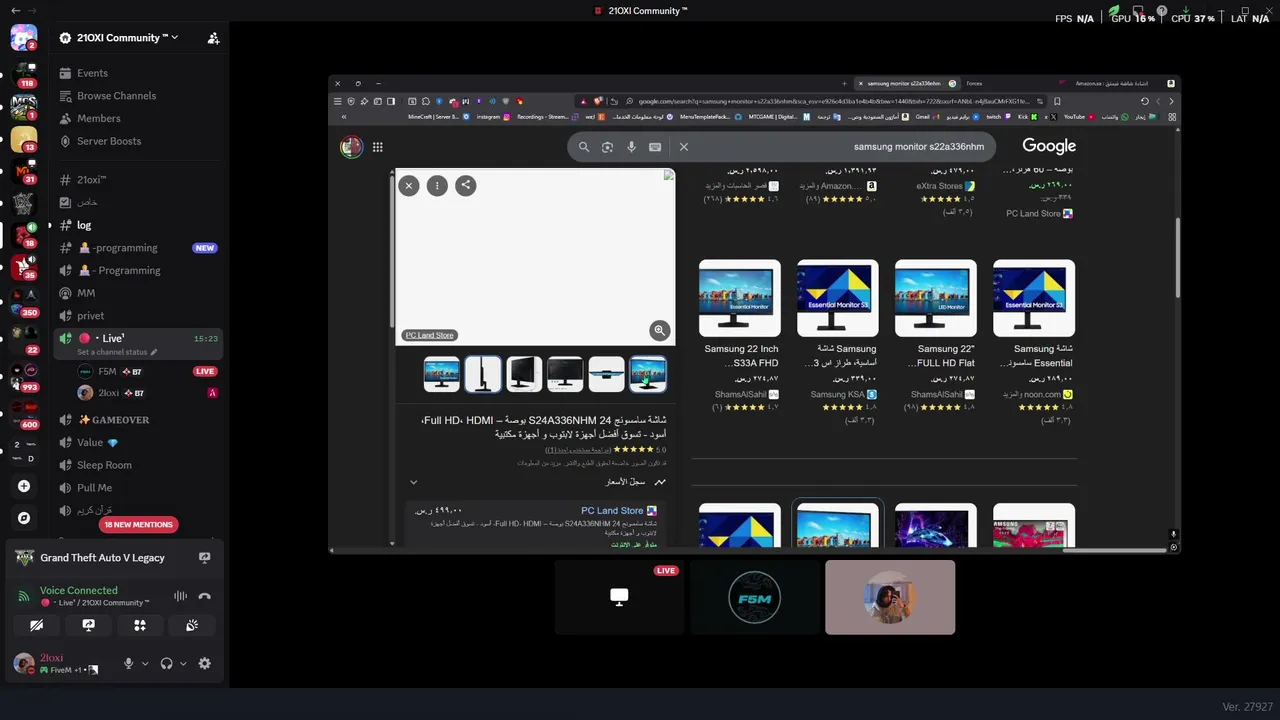Click the 2loxi user avatar in bottom panel

click(23, 663)
